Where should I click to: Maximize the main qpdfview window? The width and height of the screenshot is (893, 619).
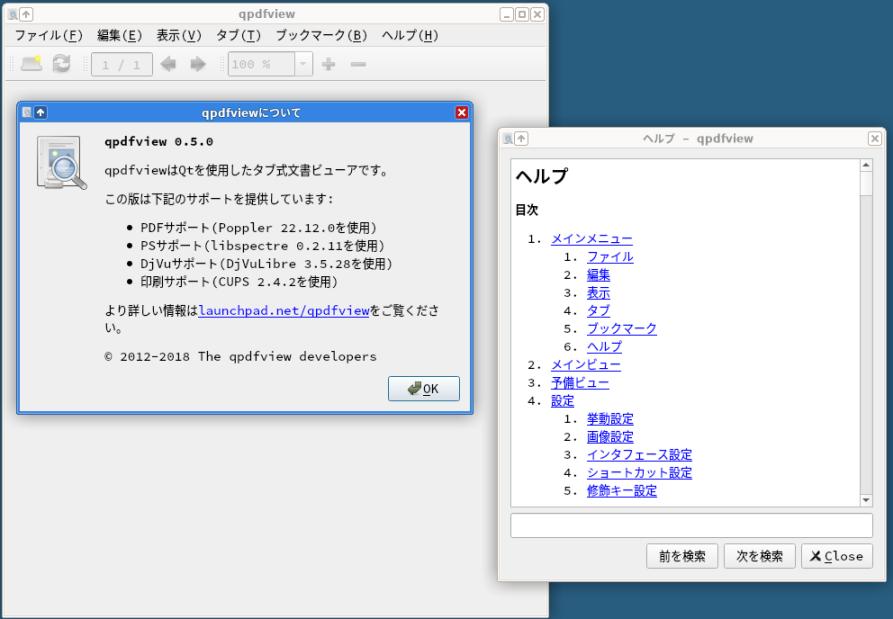[522, 14]
